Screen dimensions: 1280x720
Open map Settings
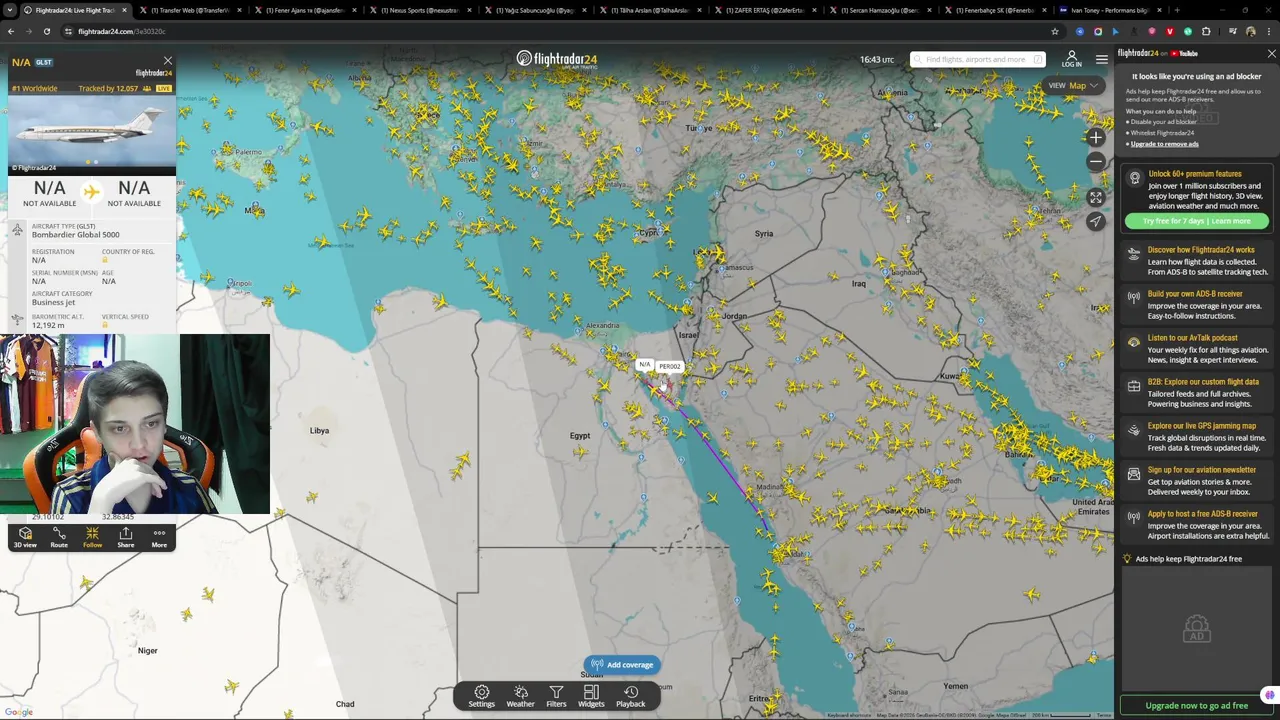click(481, 696)
